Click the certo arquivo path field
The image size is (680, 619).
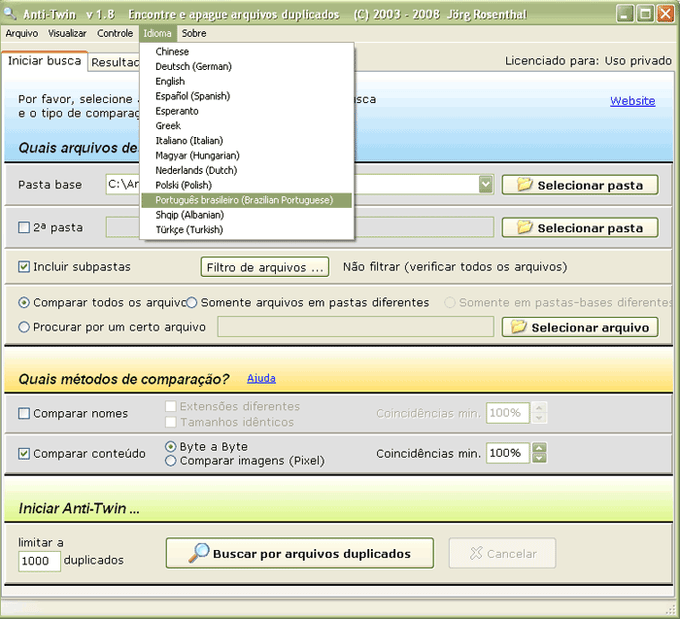point(356,327)
